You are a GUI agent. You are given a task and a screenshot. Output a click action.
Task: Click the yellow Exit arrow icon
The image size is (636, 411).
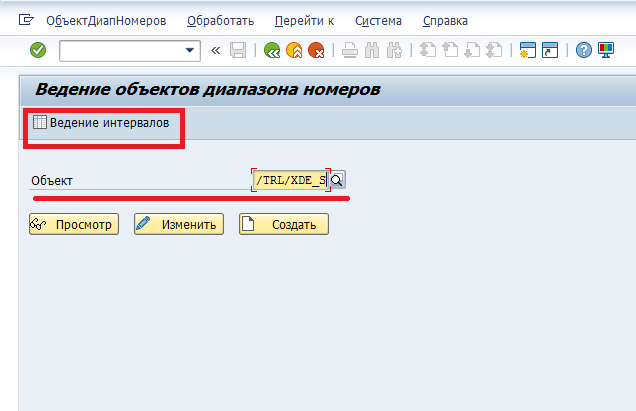pos(294,50)
